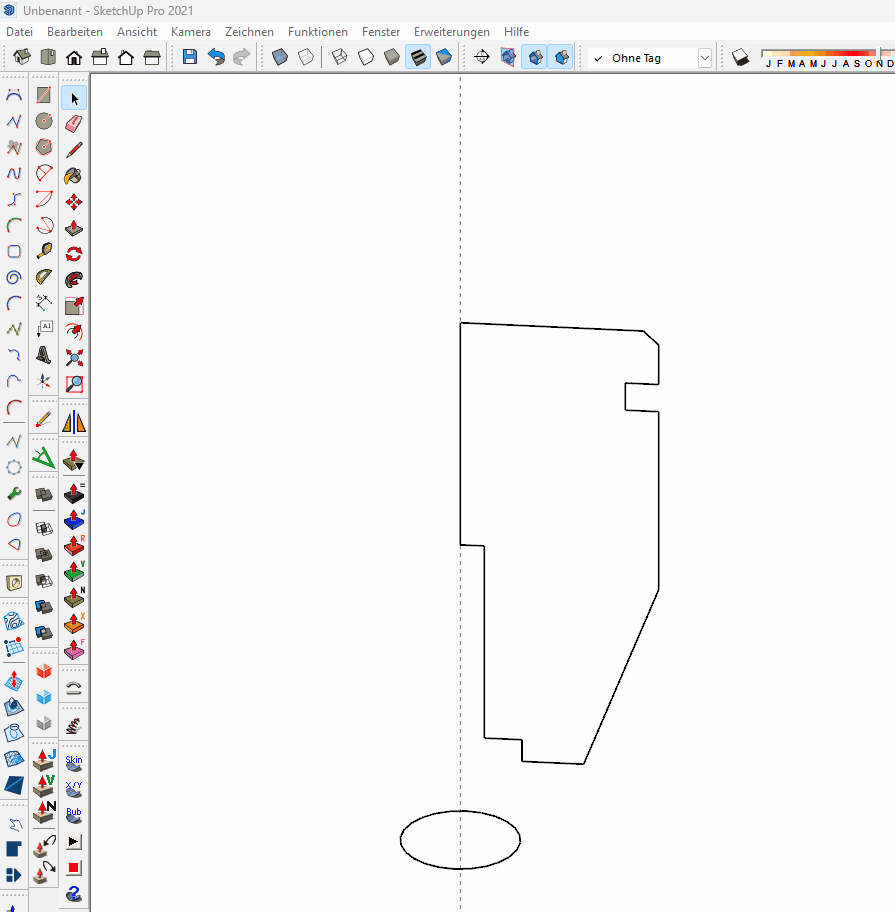The image size is (895, 912).
Task: Activate the Paint Bucket tool
Action: point(74,175)
